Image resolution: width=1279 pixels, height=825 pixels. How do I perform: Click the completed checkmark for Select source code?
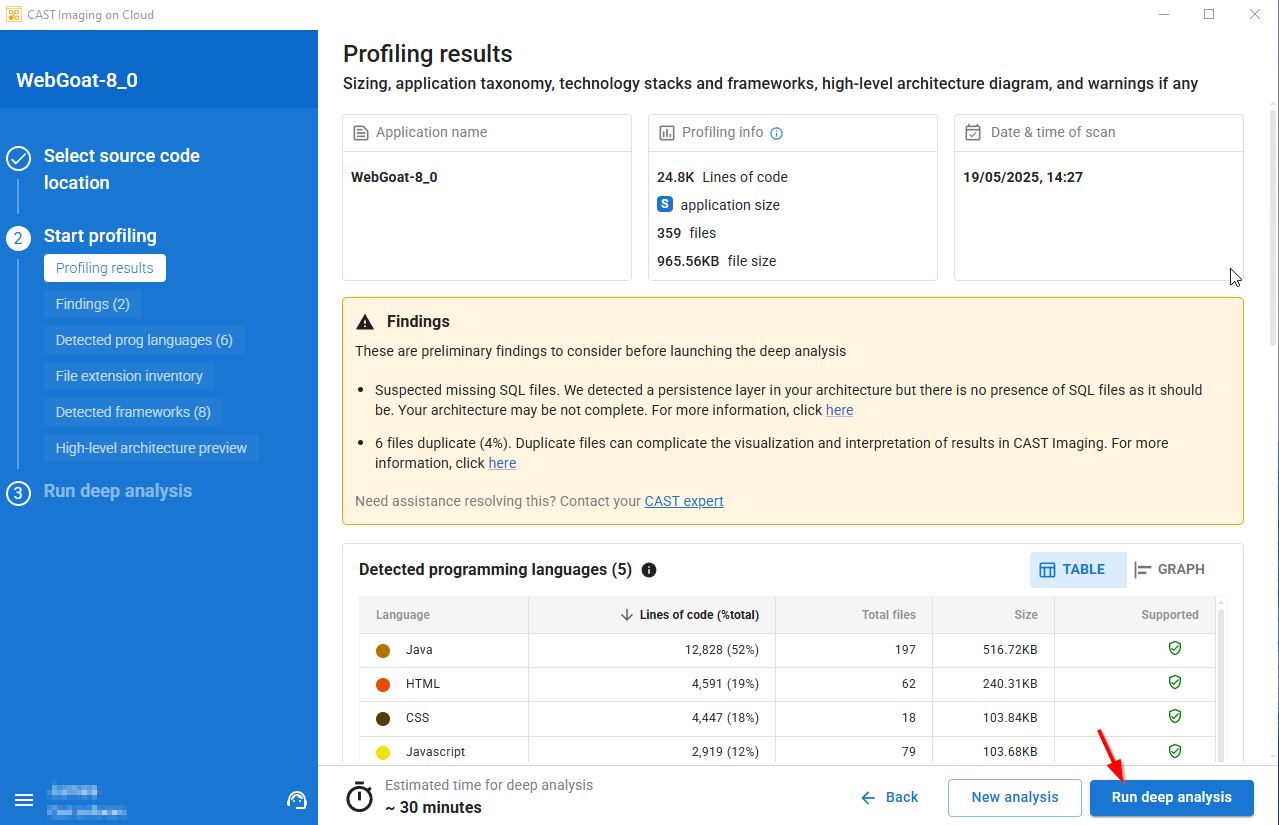(18, 158)
